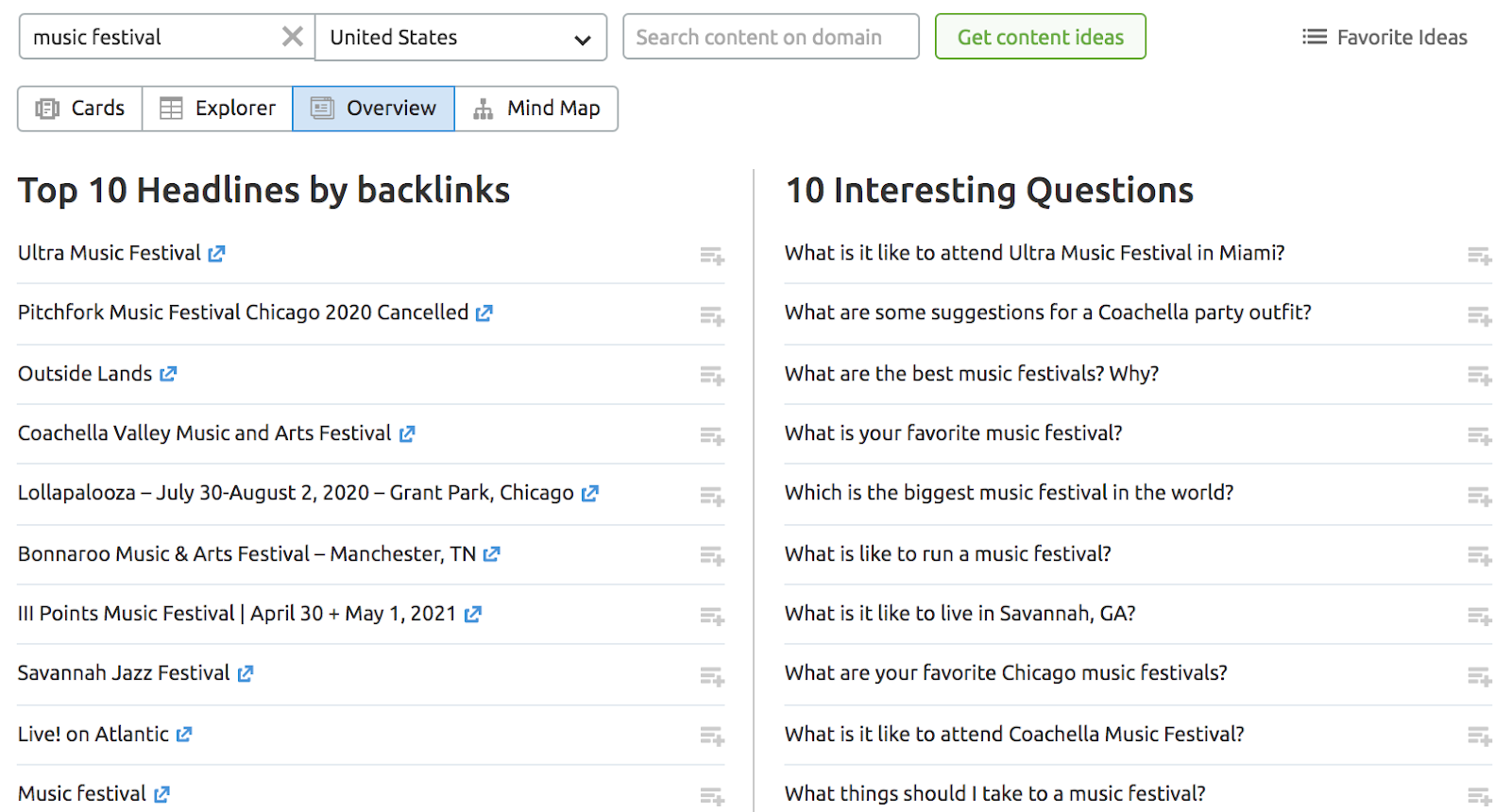Open external link for Lollapalooza headline

[x=590, y=494]
